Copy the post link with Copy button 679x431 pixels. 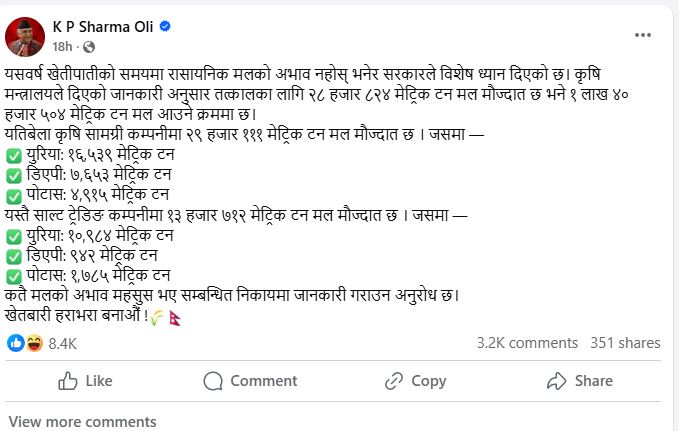(x=416, y=381)
